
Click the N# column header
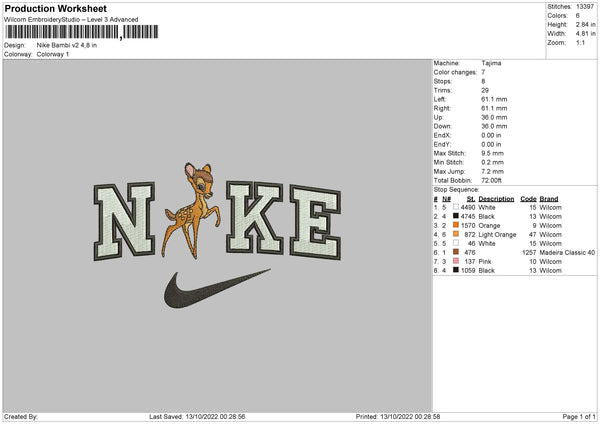click(x=447, y=199)
